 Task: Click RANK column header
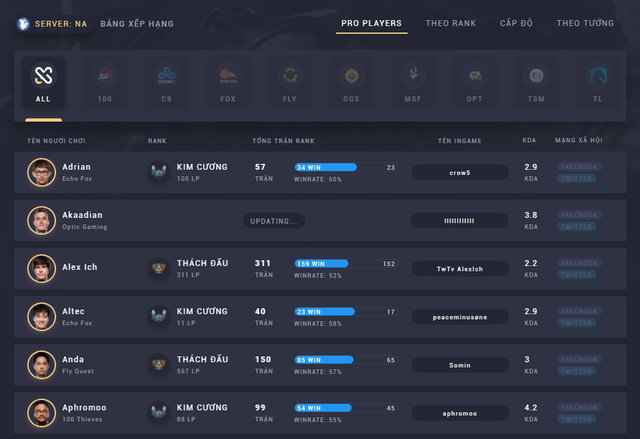coord(157,141)
